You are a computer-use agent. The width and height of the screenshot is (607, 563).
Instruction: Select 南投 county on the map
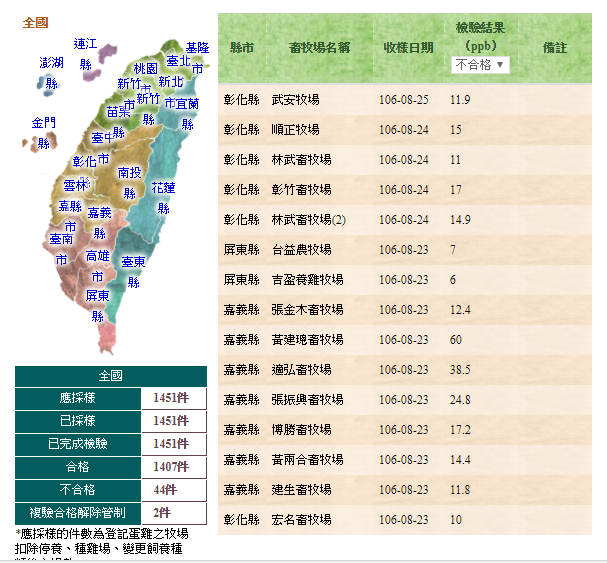[130, 182]
